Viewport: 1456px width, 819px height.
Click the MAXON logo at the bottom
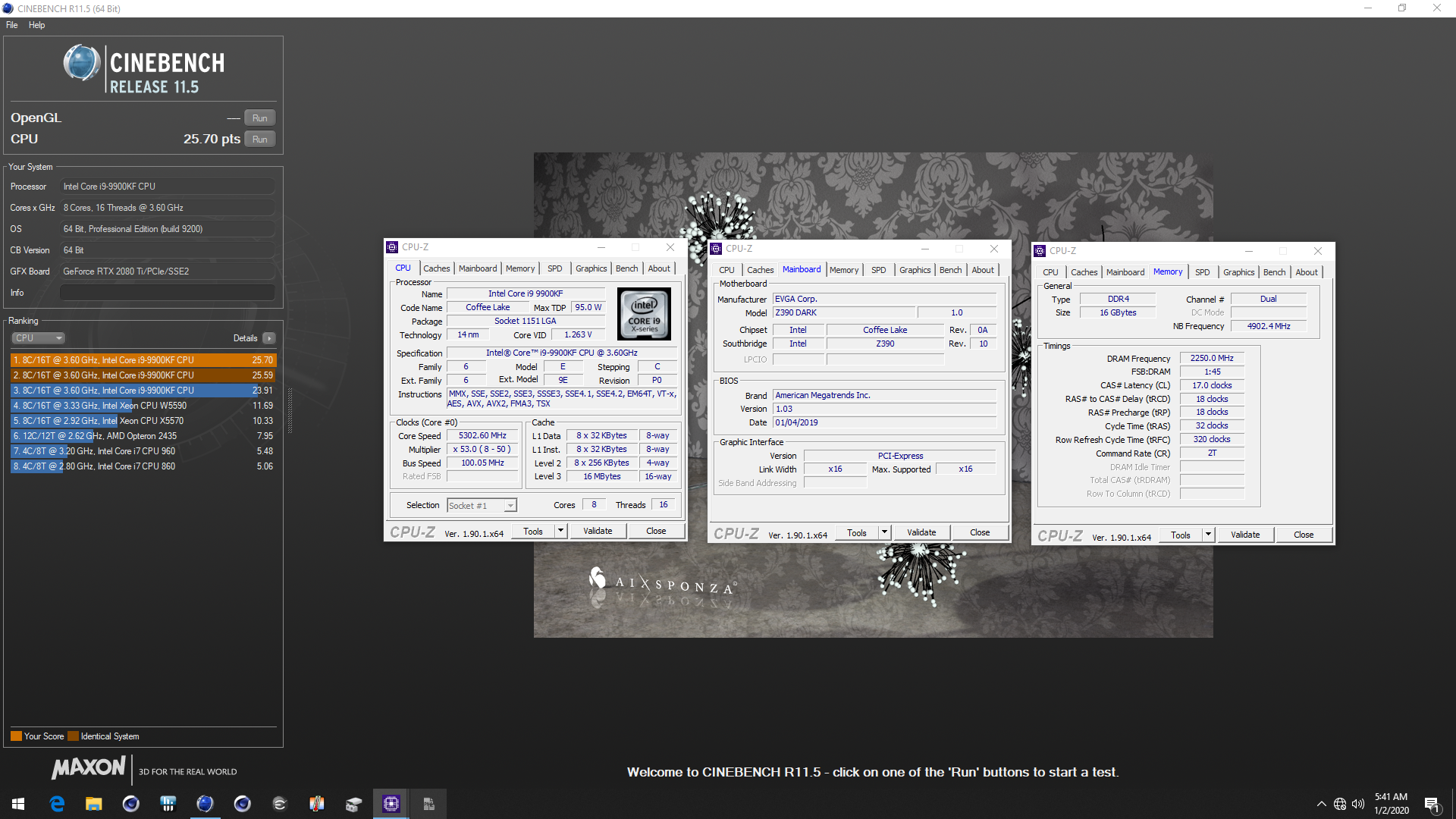tap(89, 767)
